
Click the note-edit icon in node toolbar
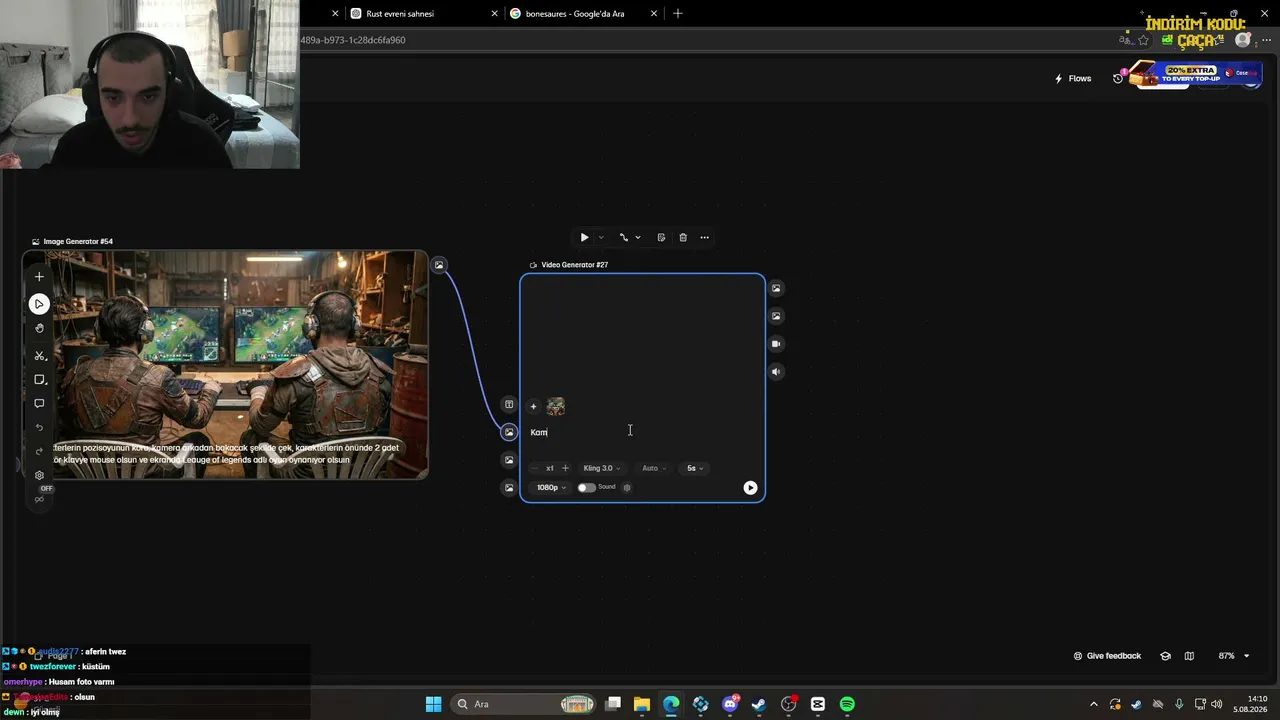[x=661, y=238]
